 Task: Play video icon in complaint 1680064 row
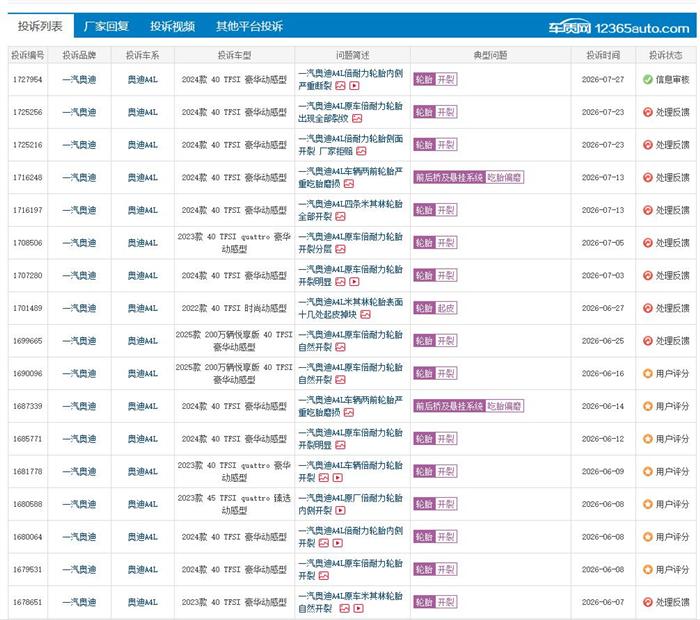(x=338, y=543)
